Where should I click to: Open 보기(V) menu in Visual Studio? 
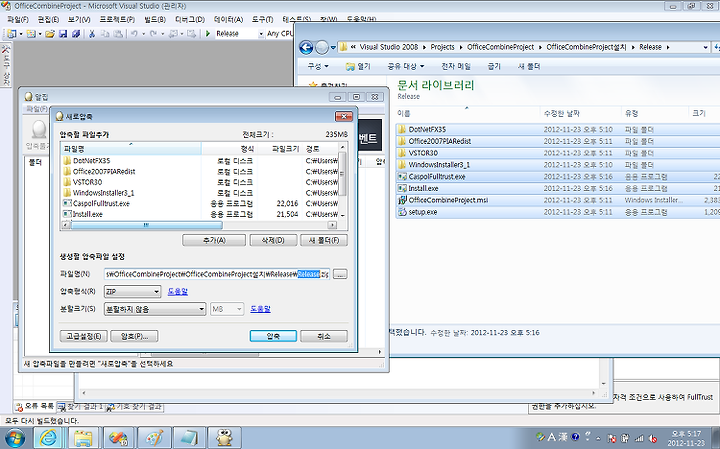coord(79,19)
